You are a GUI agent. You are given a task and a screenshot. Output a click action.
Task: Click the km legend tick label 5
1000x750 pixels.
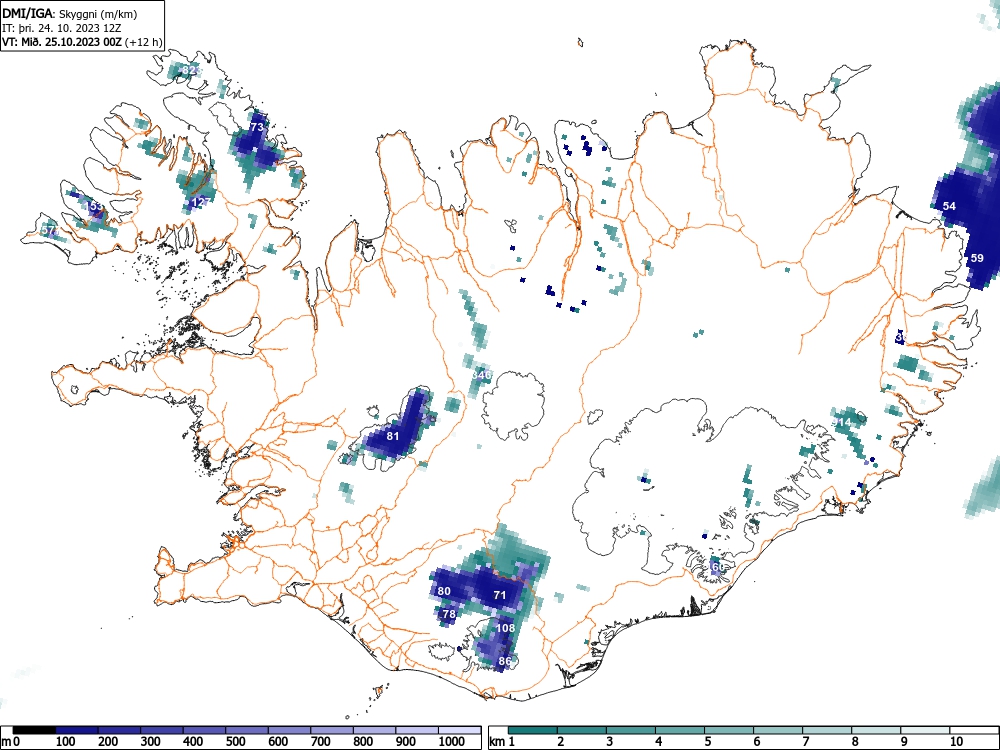pos(707,742)
